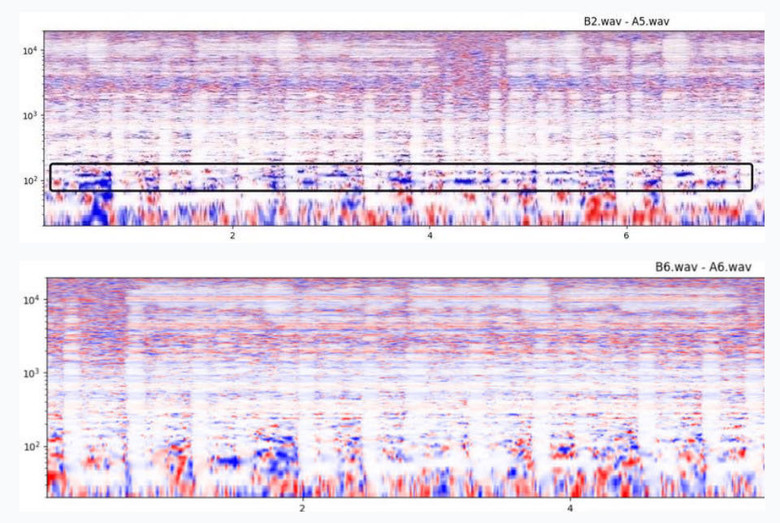Select the 10^3 y-axis label of the B6.wav plot
The image size is (780, 523).
point(32,373)
